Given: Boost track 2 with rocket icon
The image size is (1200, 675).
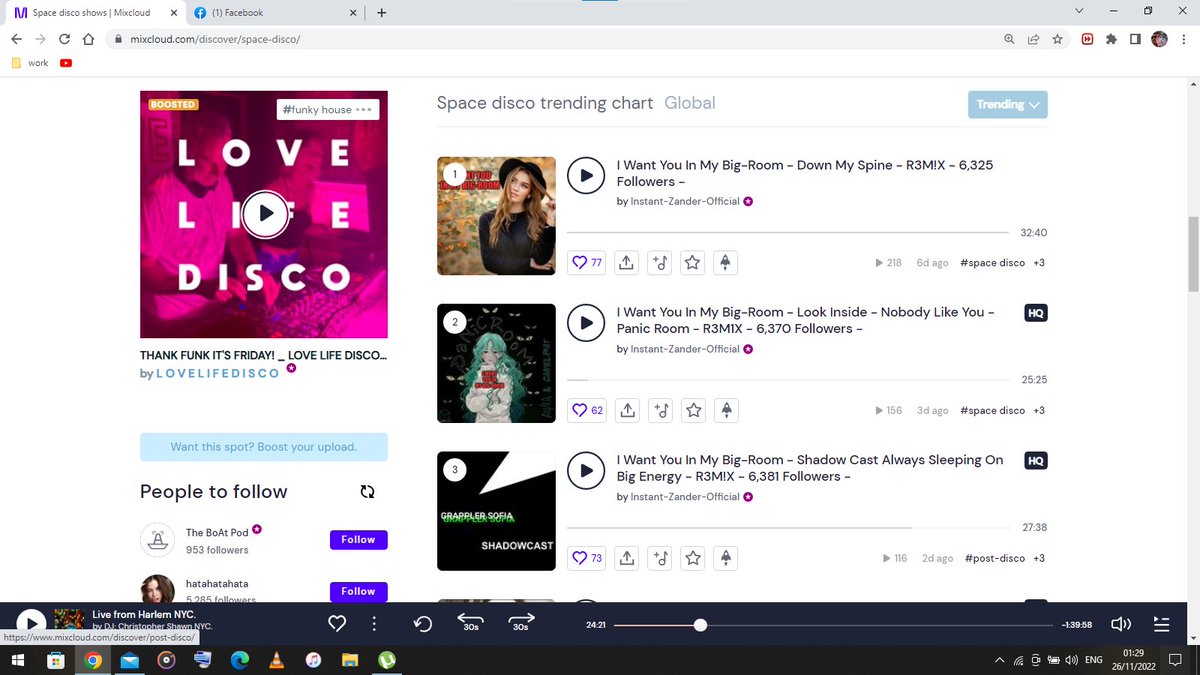Looking at the screenshot, I should click(x=725, y=410).
